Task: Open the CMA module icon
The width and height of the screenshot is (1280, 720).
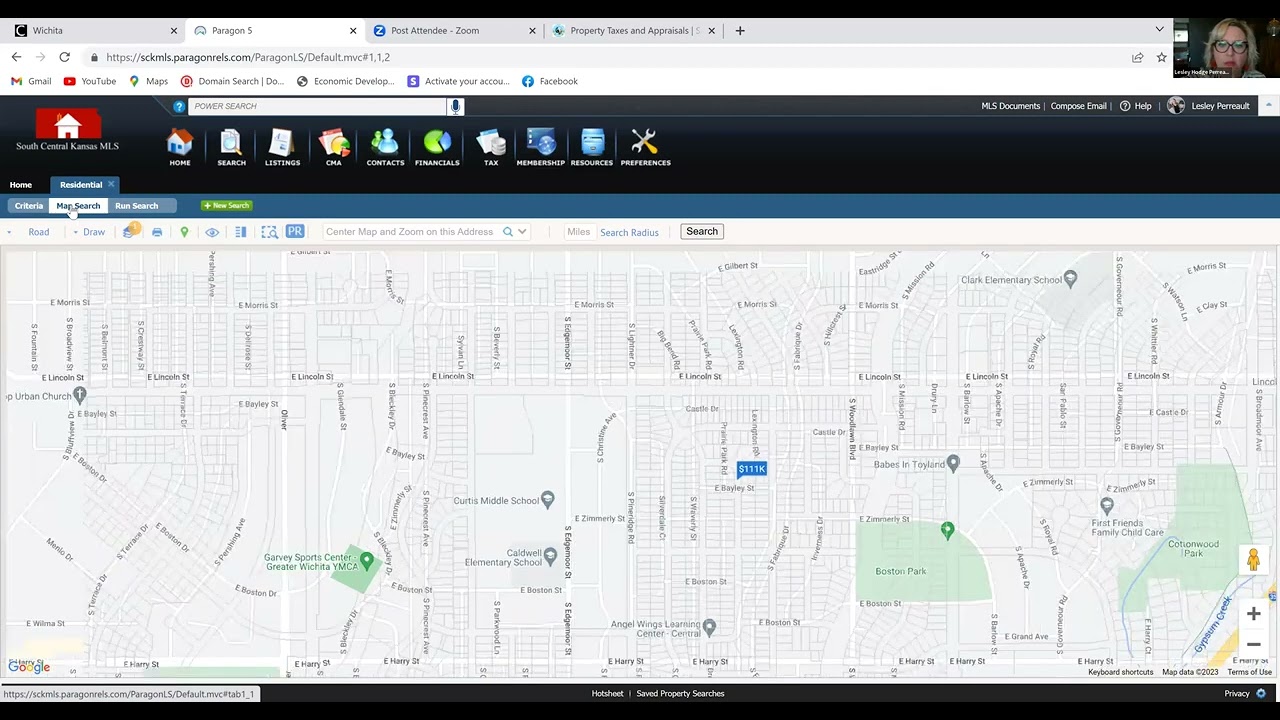Action: click(x=333, y=146)
